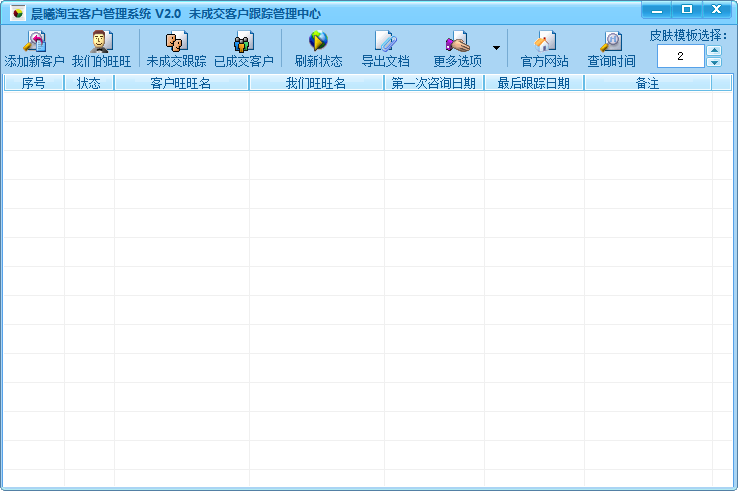Maximize the 晨曦淘宝客户管理系统 window
Screen dimensions: 738x491
point(687,10)
